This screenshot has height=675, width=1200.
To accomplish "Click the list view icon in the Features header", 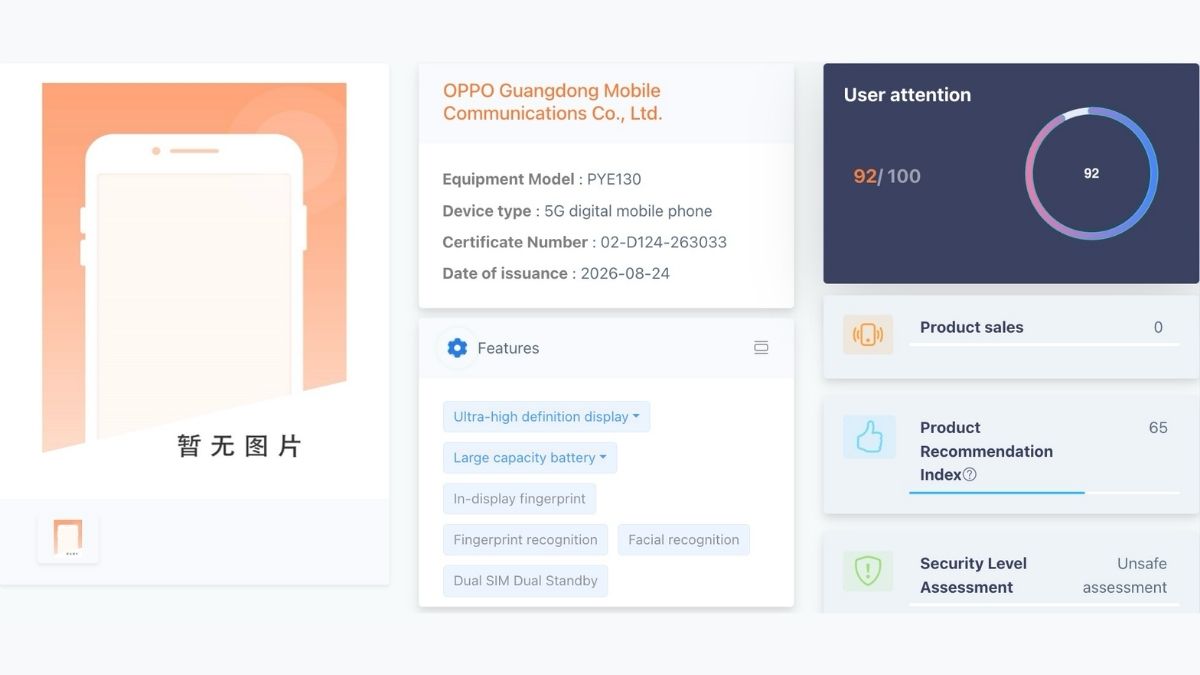I will (761, 348).
